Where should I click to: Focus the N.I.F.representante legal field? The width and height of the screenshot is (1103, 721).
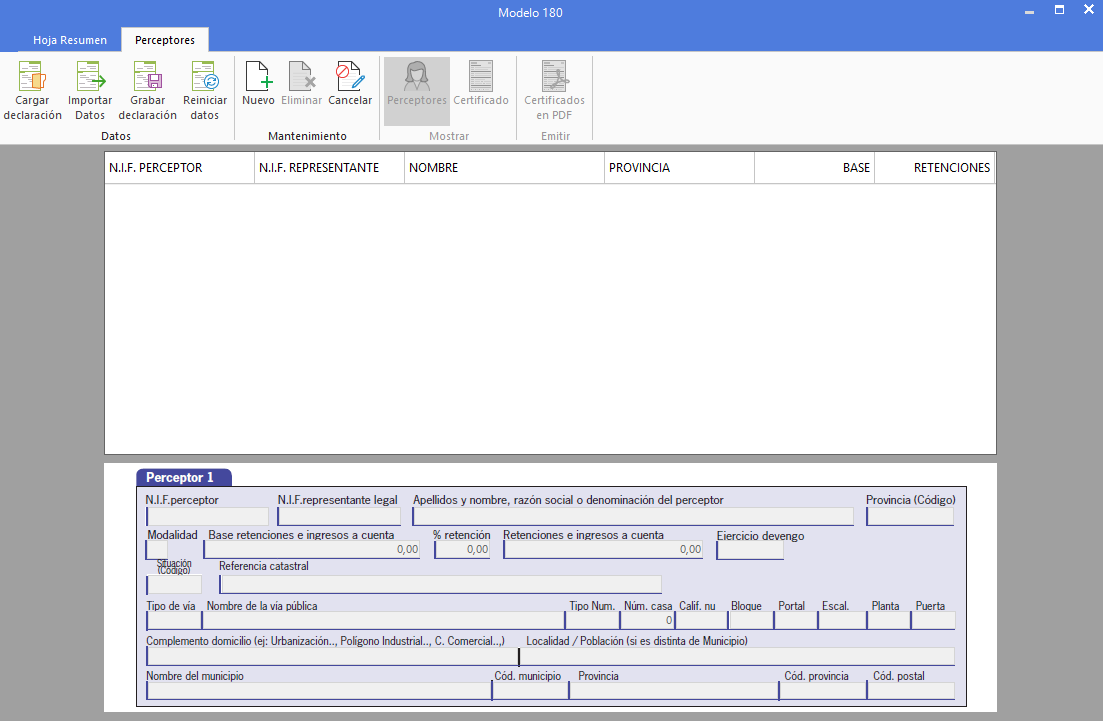(339, 516)
